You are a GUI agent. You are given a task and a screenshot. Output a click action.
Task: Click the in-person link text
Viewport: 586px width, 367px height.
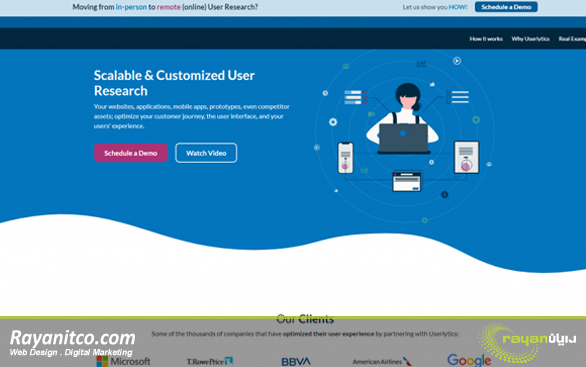(131, 7)
